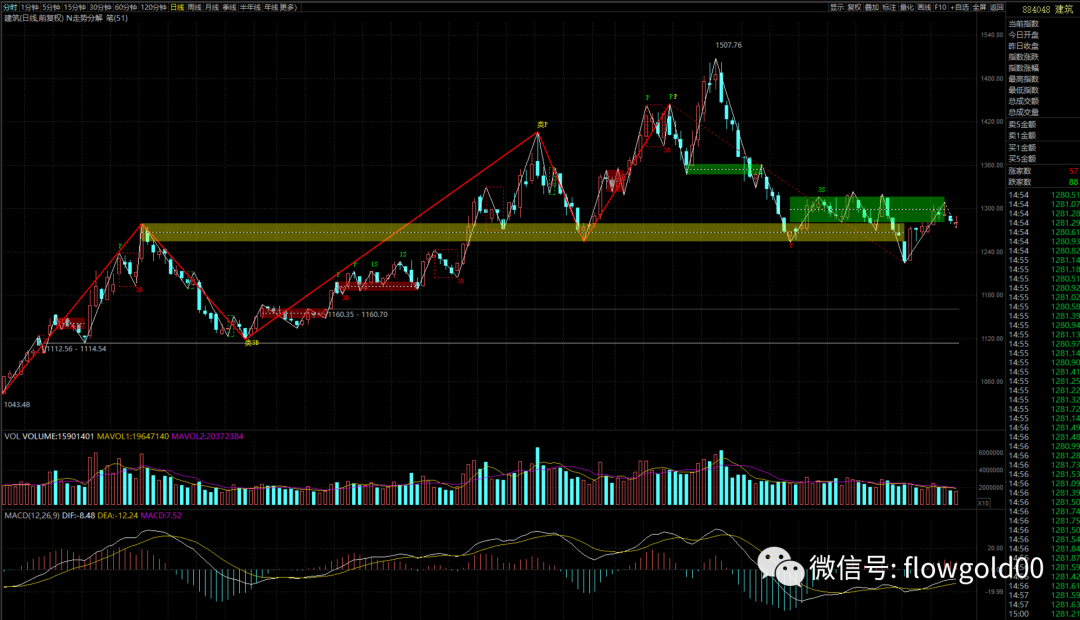This screenshot has height=620, width=1080.
Task: Click the DEA:-12.24 value label
Action: pyautogui.click(x=118, y=515)
